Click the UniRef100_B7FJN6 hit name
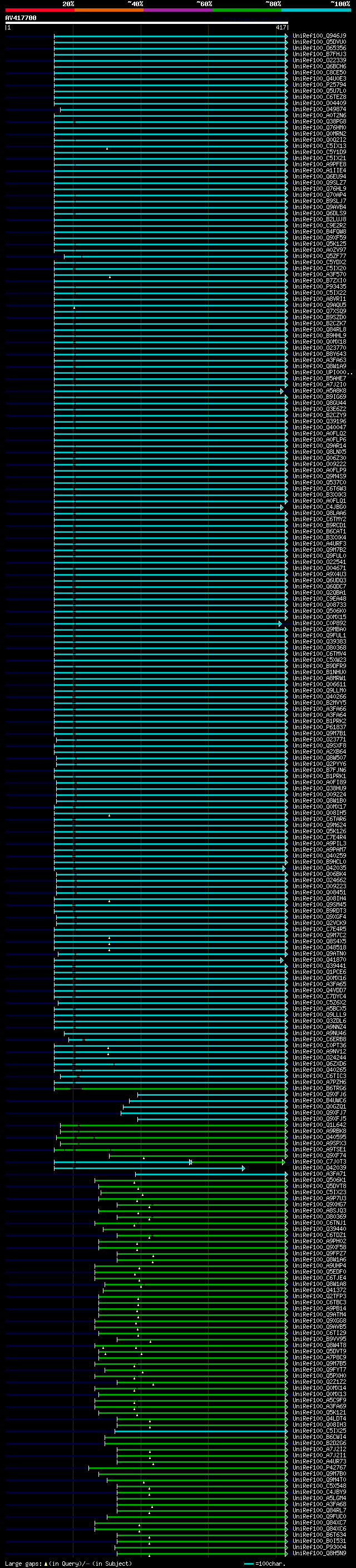The width and height of the screenshot is (356, 1568). click(319, 770)
